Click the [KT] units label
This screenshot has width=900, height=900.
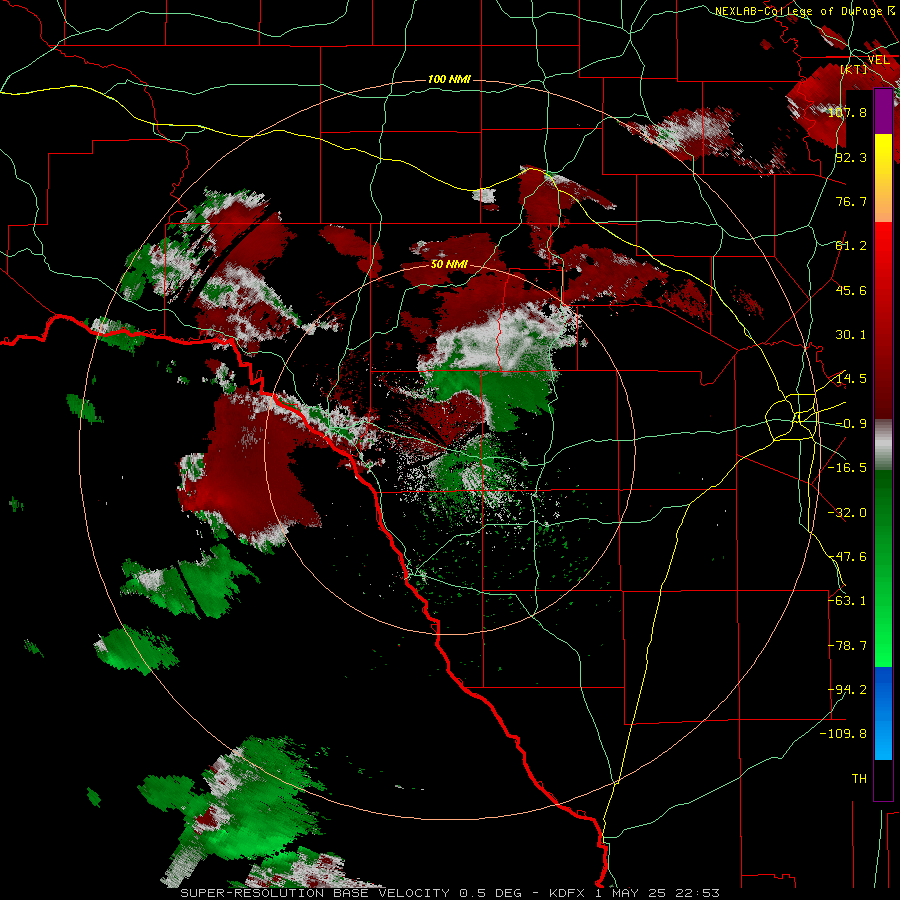854,69
